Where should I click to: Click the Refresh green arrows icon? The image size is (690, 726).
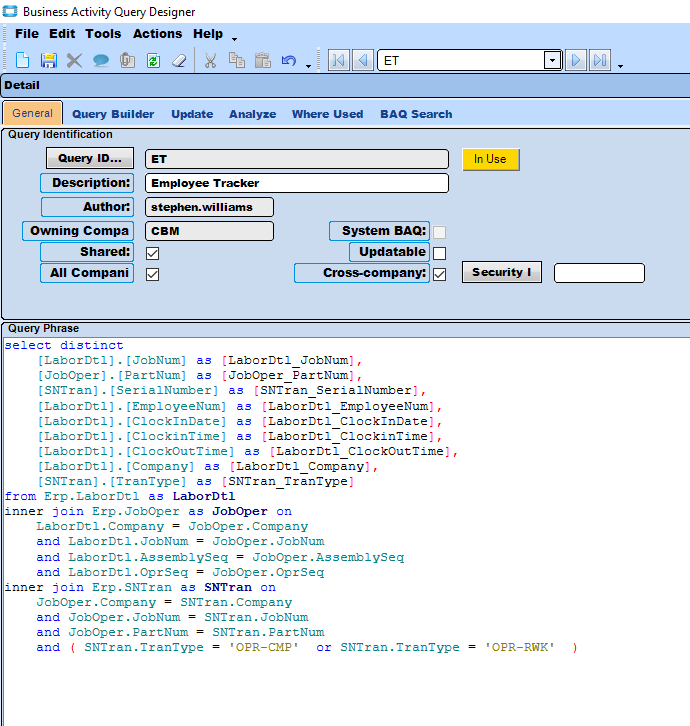(153, 61)
